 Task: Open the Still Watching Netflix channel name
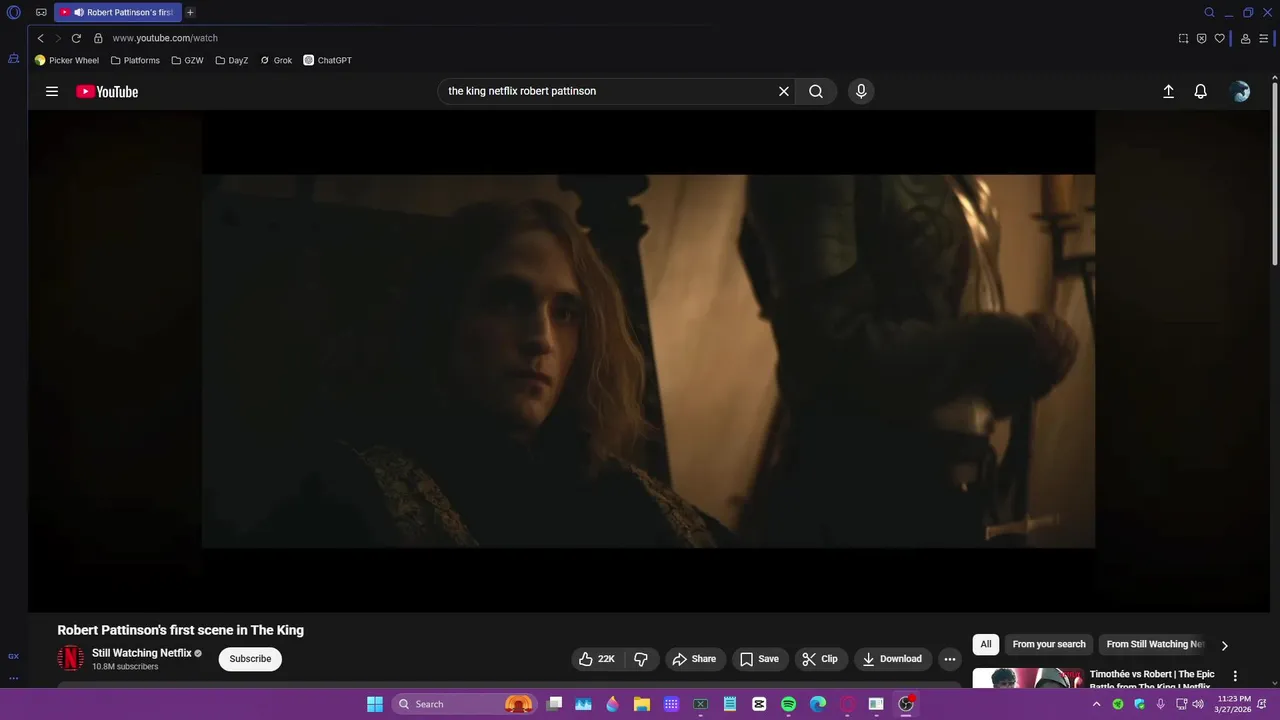pyautogui.click(x=142, y=653)
